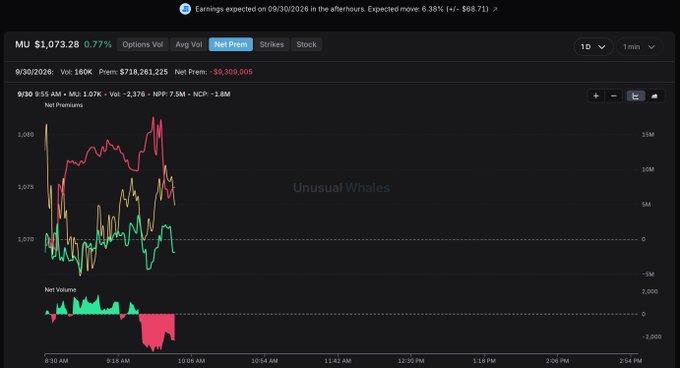Select the Net Prem tab
This screenshot has width=680, height=368.
[231, 44]
